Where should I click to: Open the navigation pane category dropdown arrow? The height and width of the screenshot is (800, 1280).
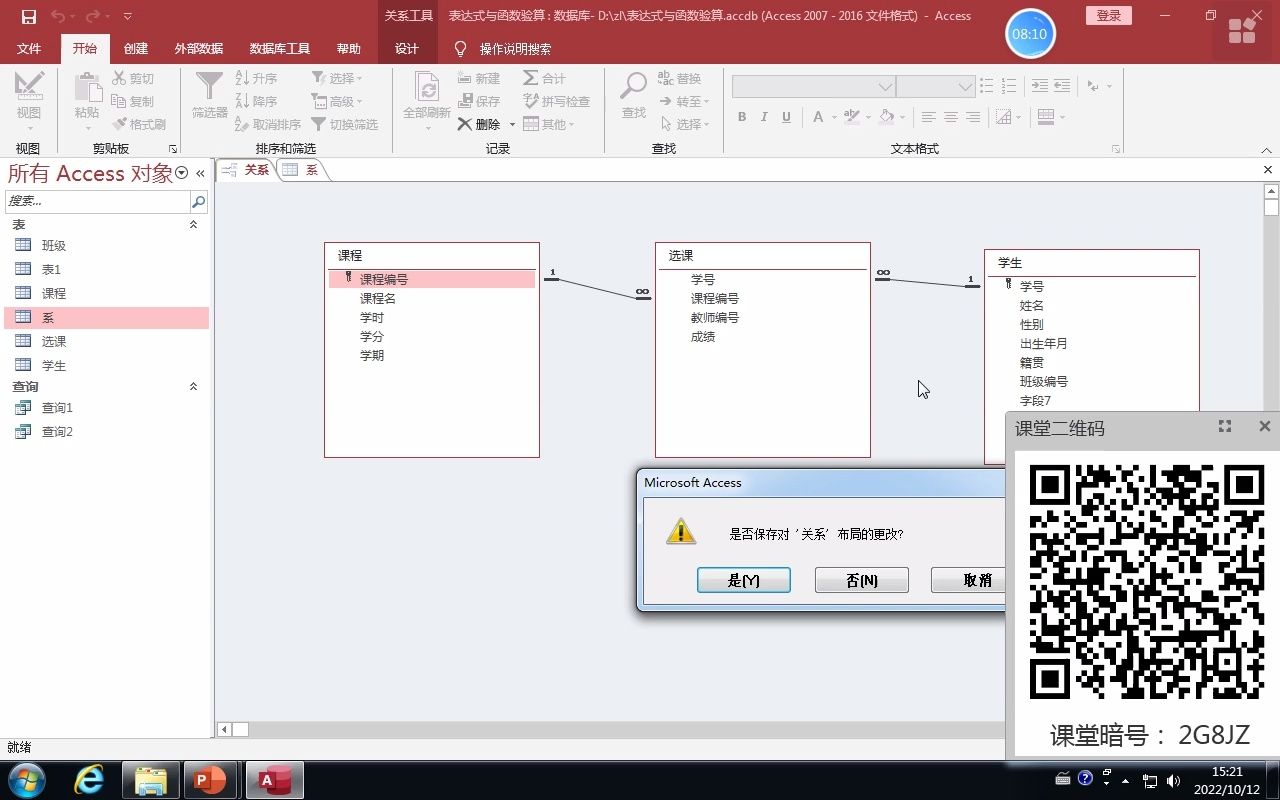point(182,173)
